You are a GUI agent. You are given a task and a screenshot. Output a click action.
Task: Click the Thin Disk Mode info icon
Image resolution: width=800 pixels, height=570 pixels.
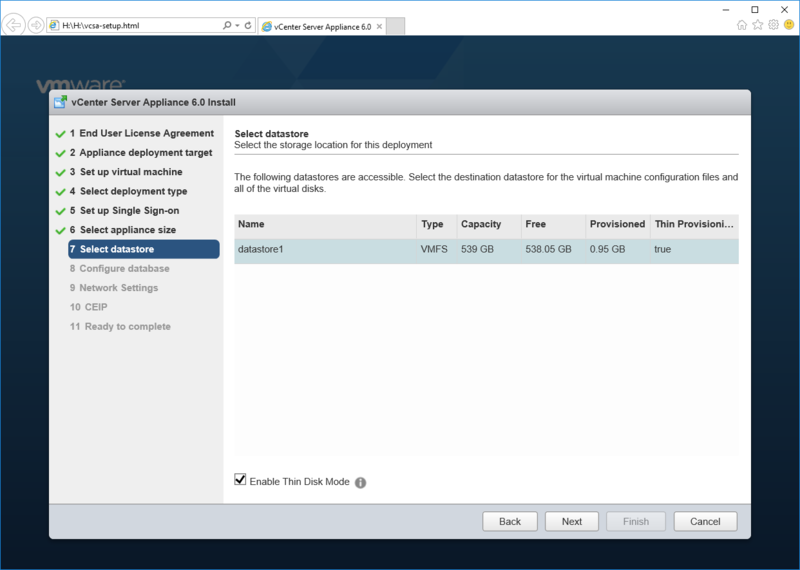click(x=360, y=482)
